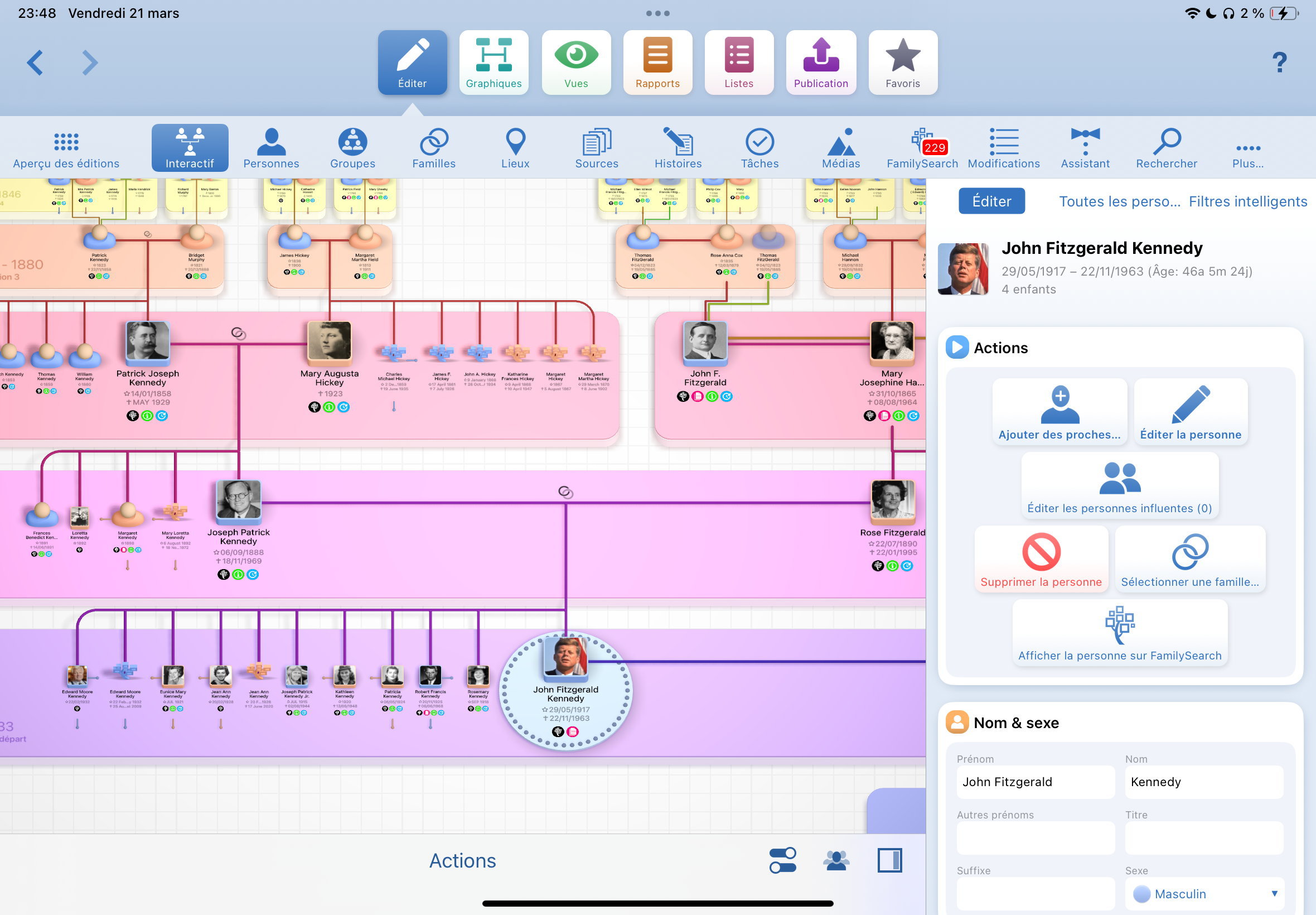Open the Sexe dropdown Masculin
Screen dimensions: 1316x915
pos(1204,894)
